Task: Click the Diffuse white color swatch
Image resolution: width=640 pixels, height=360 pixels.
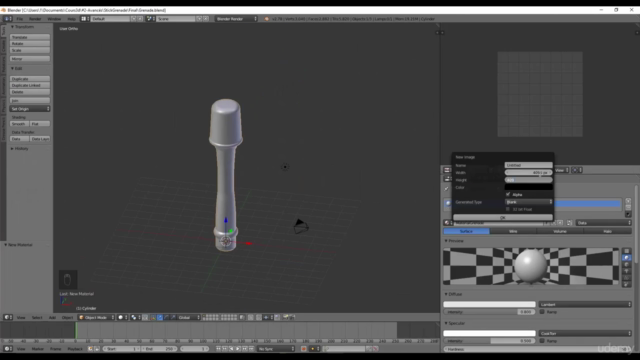Action: pyautogui.click(x=489, y=304)
